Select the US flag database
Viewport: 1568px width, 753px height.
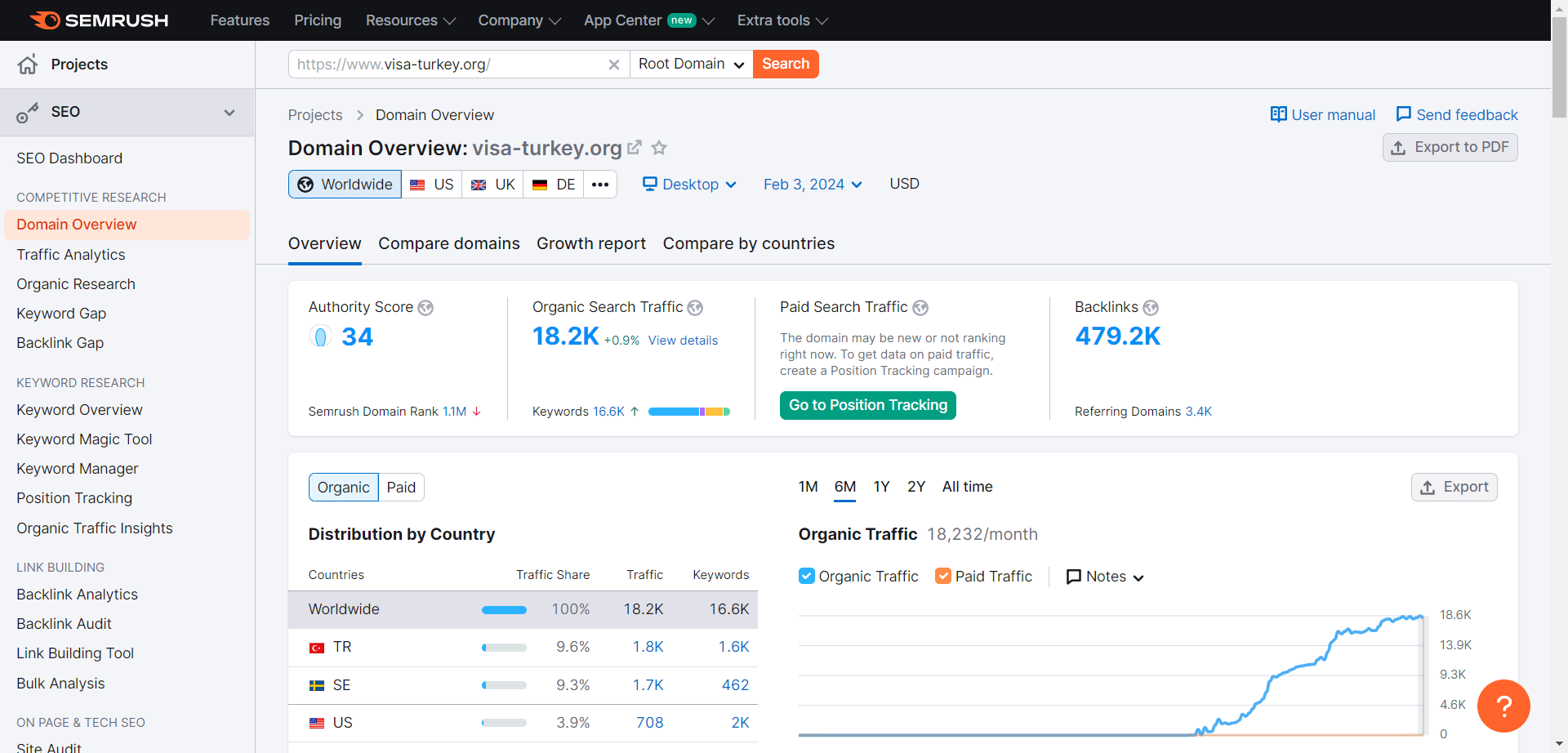(431, 185)
